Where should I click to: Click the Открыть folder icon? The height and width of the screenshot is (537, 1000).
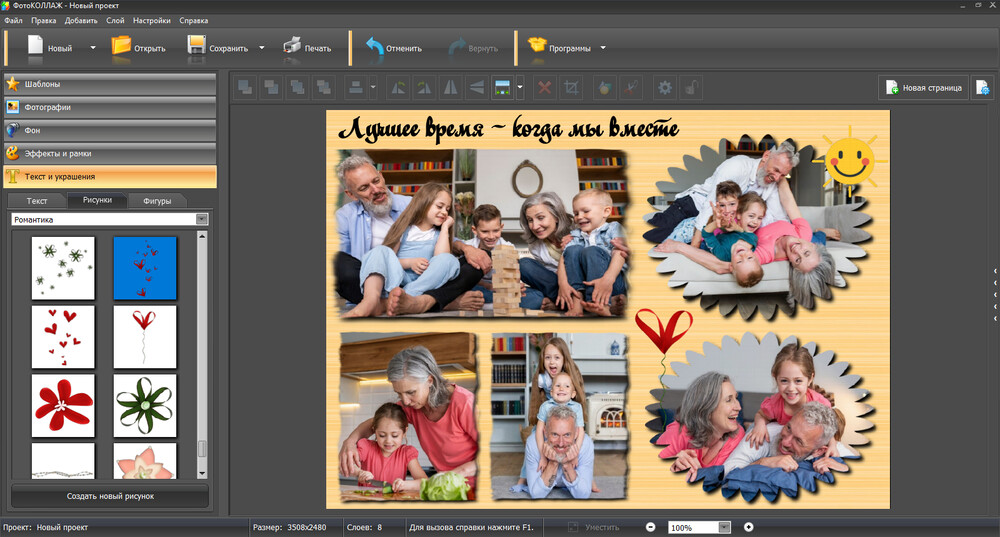(x=121, y=46)
